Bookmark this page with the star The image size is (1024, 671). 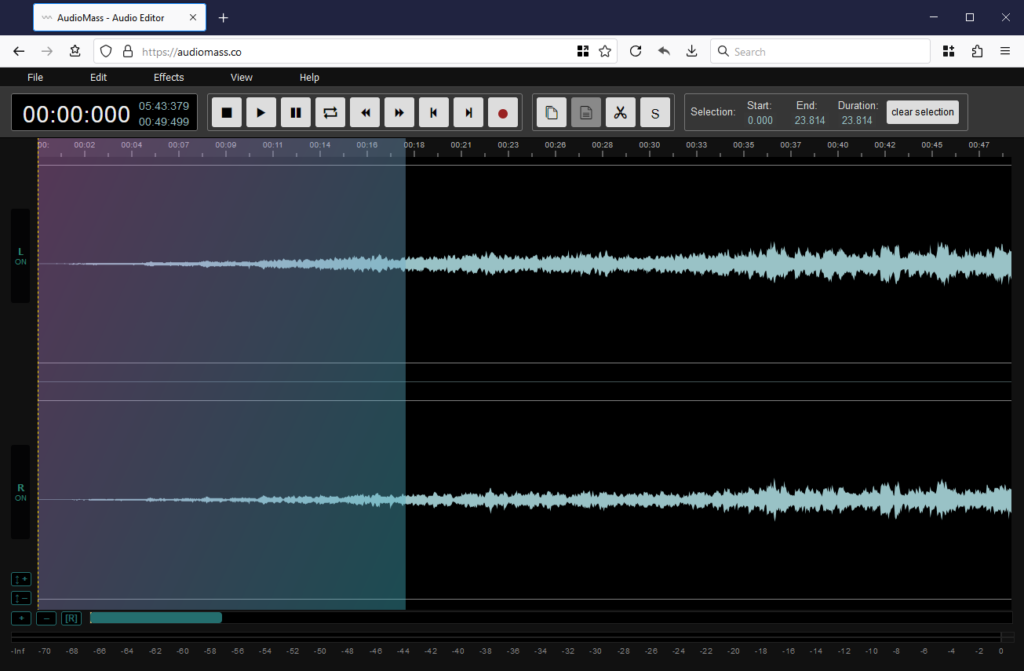(x=605, y=51)
